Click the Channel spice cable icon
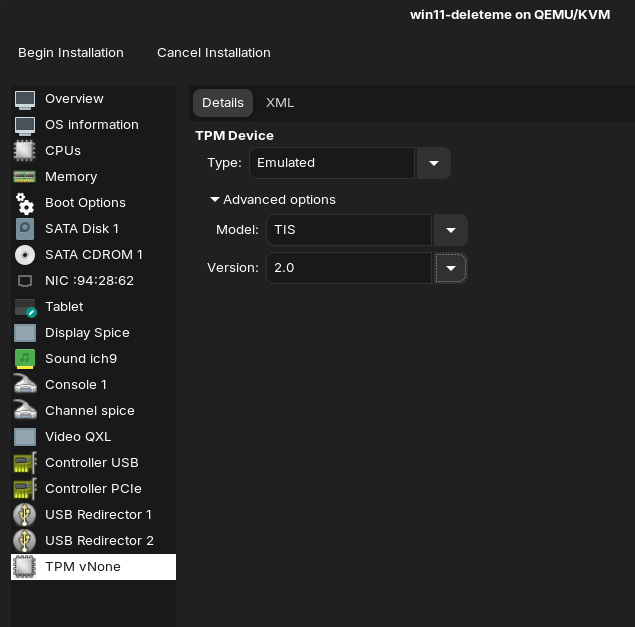This screenshot has height=627, width=635. [x=25, y=411]
